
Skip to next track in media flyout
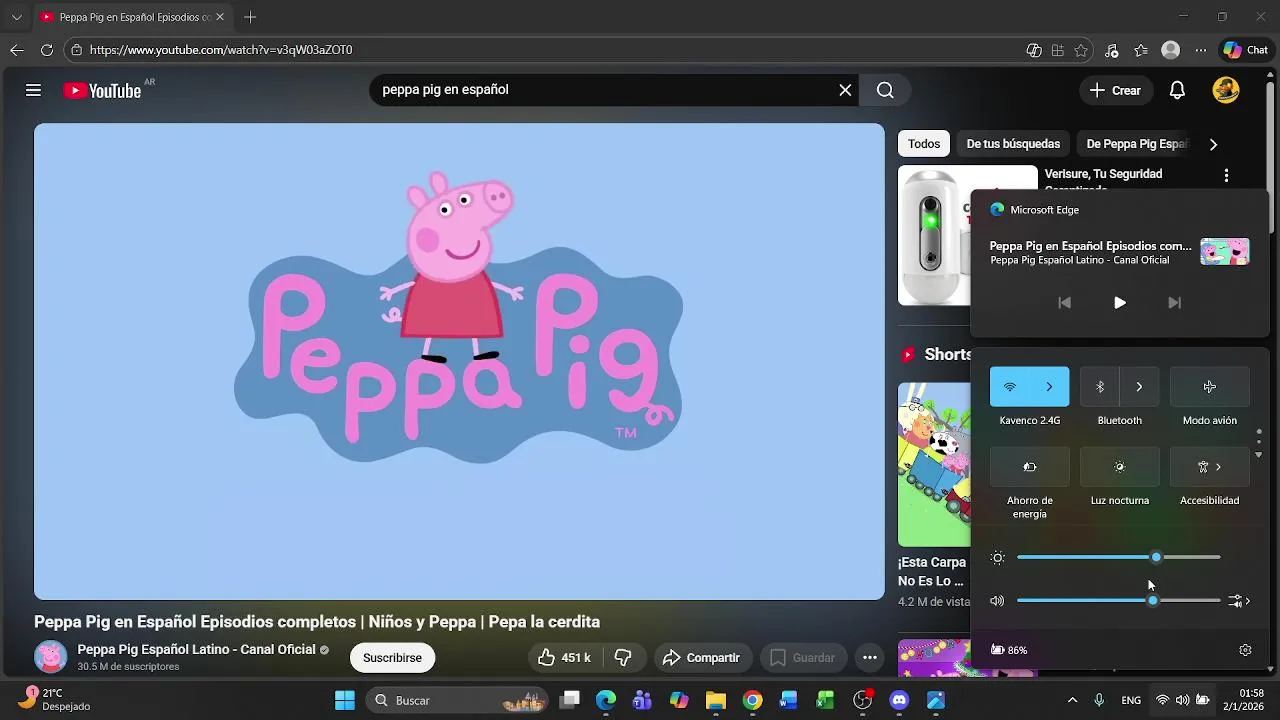point(1174,303)
